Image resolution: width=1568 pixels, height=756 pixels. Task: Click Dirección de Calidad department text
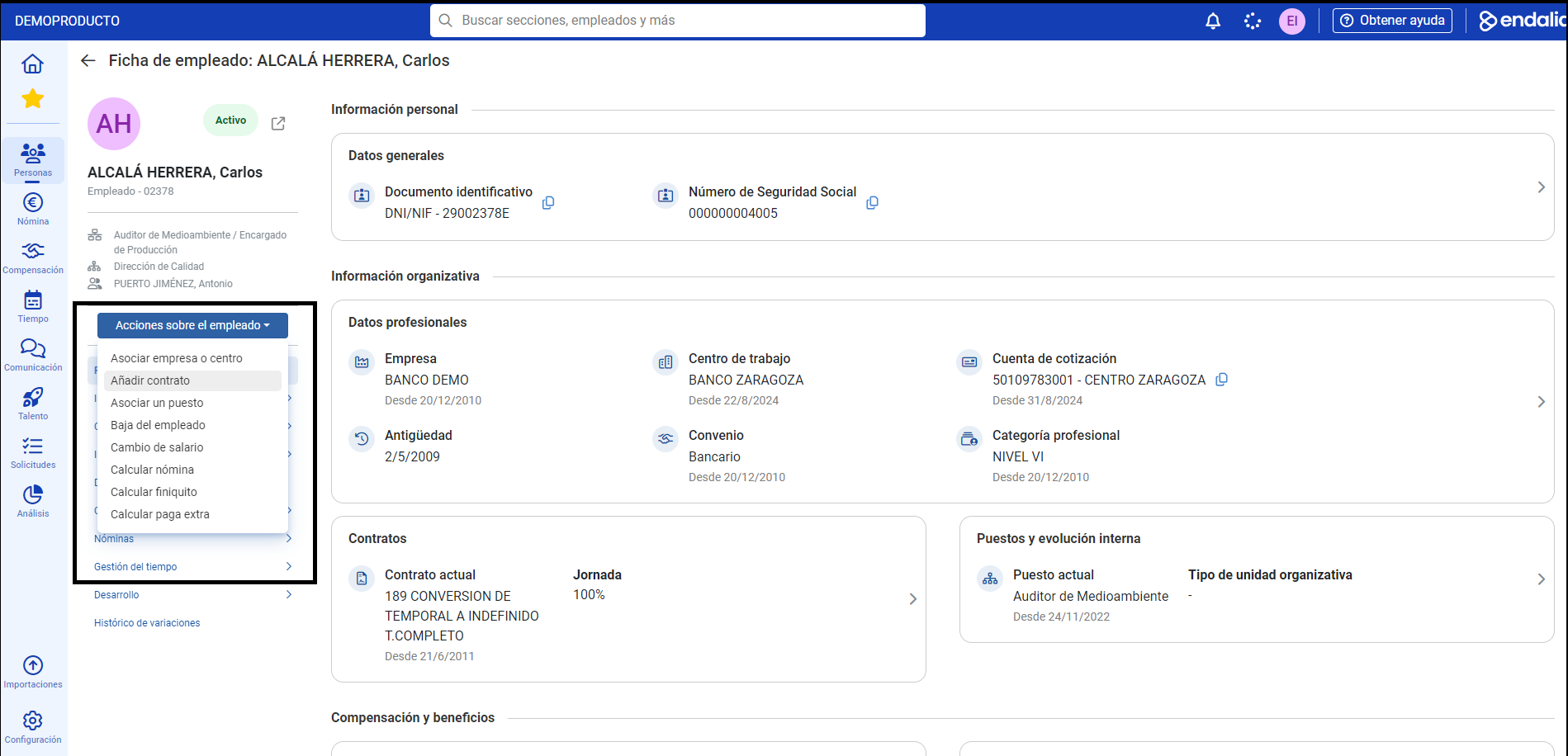(159, 267)
